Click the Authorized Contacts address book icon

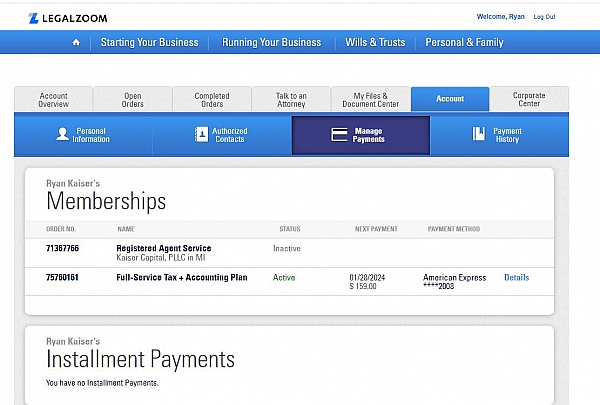[201, 134]
